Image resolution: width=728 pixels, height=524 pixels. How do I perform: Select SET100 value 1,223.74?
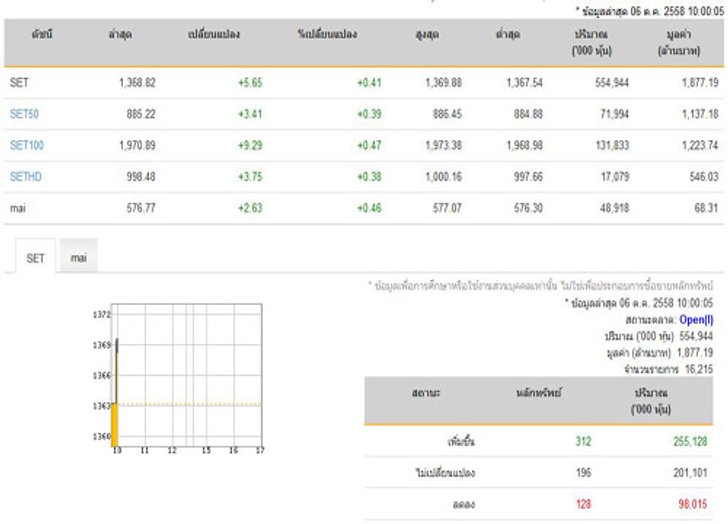click(700, 145)
